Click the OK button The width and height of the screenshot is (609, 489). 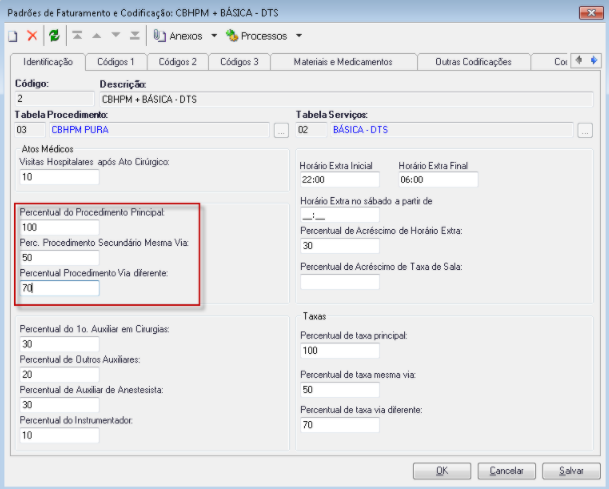442,471
